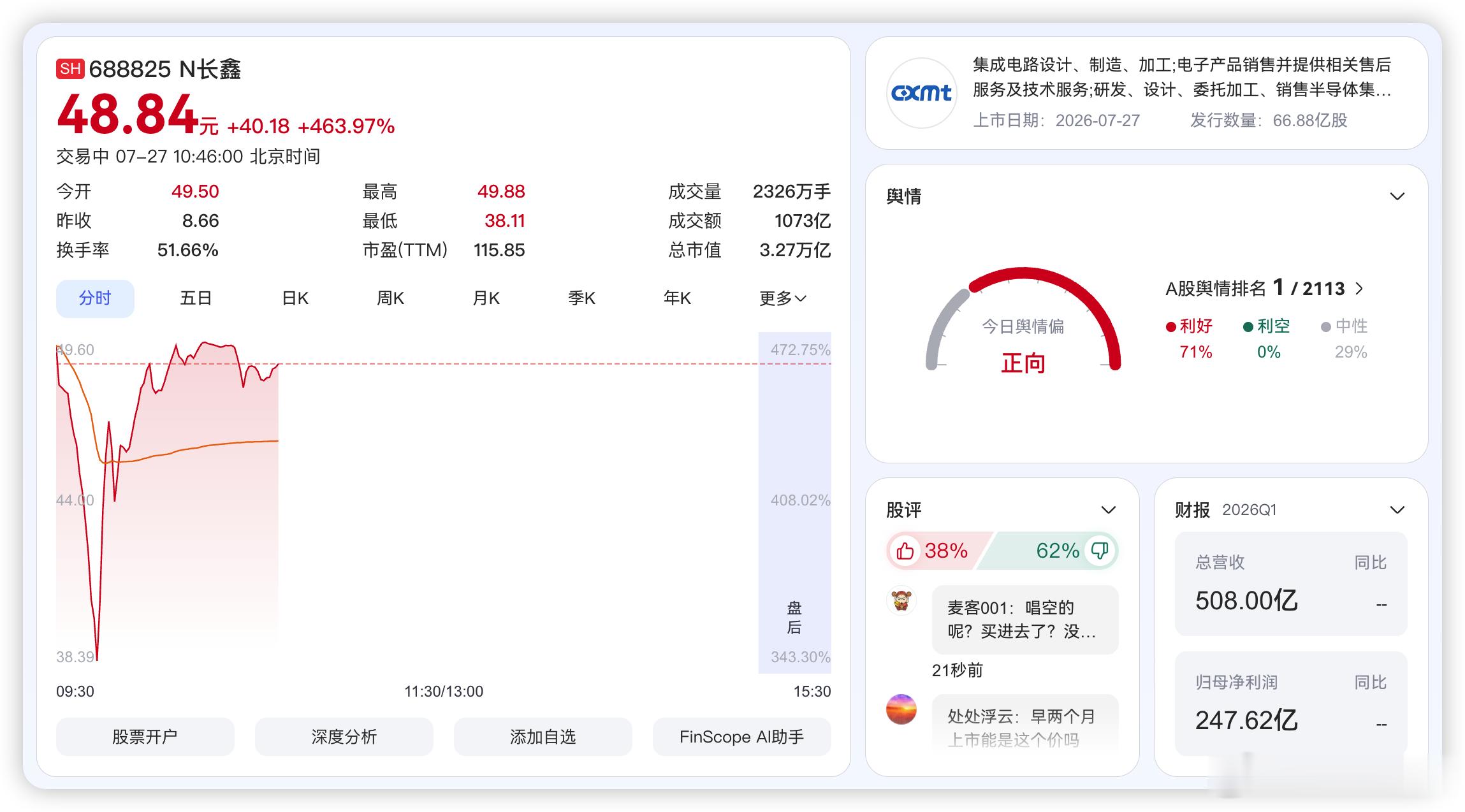Image resolution: width=1465 pixels, height=812 pixels.
Task: Click the 今开 value 49.50
Action: [195, 191]
